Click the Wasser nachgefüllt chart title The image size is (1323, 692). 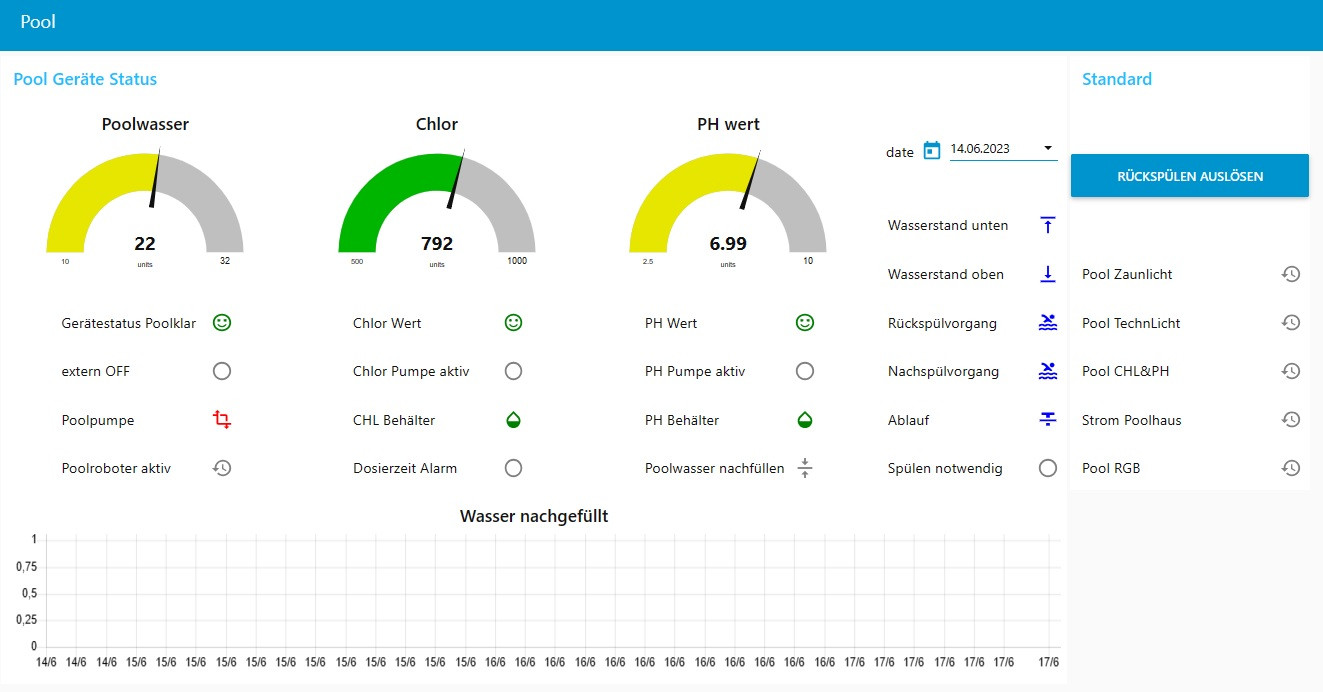(x=534, y=516)
